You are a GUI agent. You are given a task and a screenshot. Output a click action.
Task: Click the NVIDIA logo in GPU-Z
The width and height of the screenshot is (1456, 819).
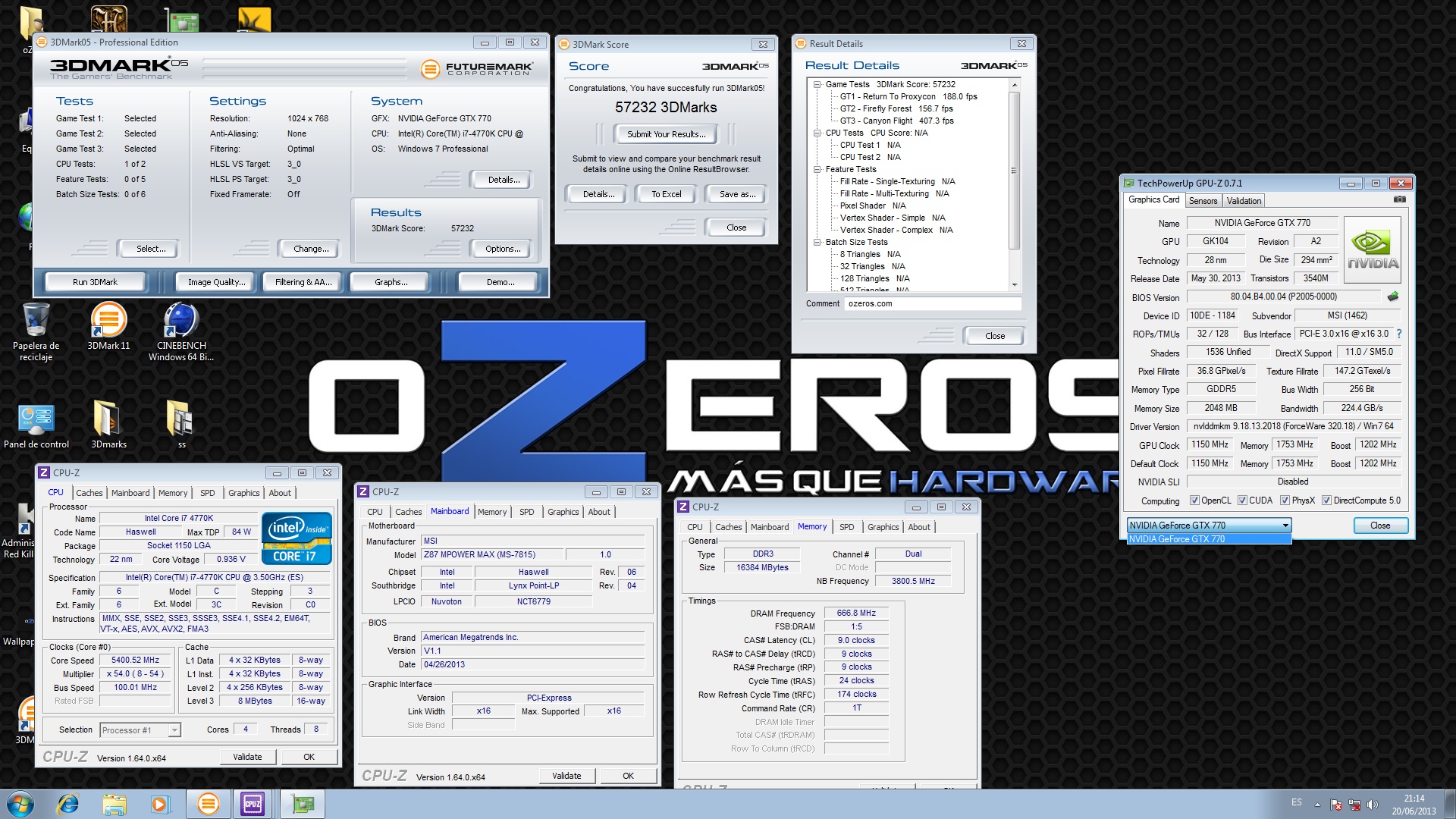pos(1373,250)
